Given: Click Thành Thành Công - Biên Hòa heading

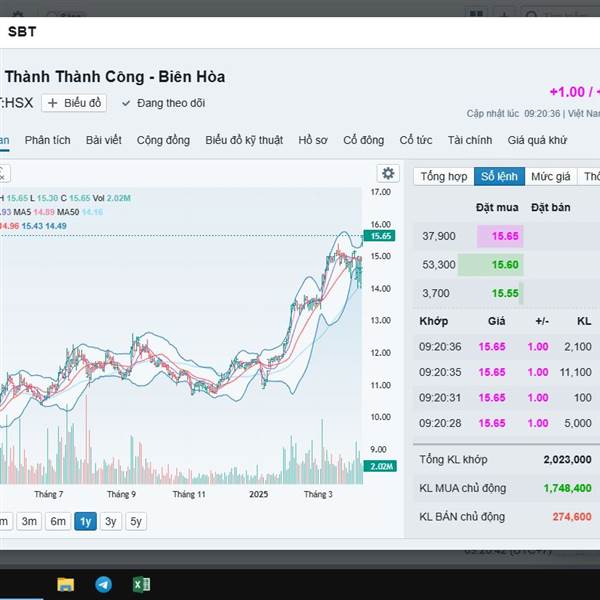Looking at the screenshot, I should tap(114, 77).
